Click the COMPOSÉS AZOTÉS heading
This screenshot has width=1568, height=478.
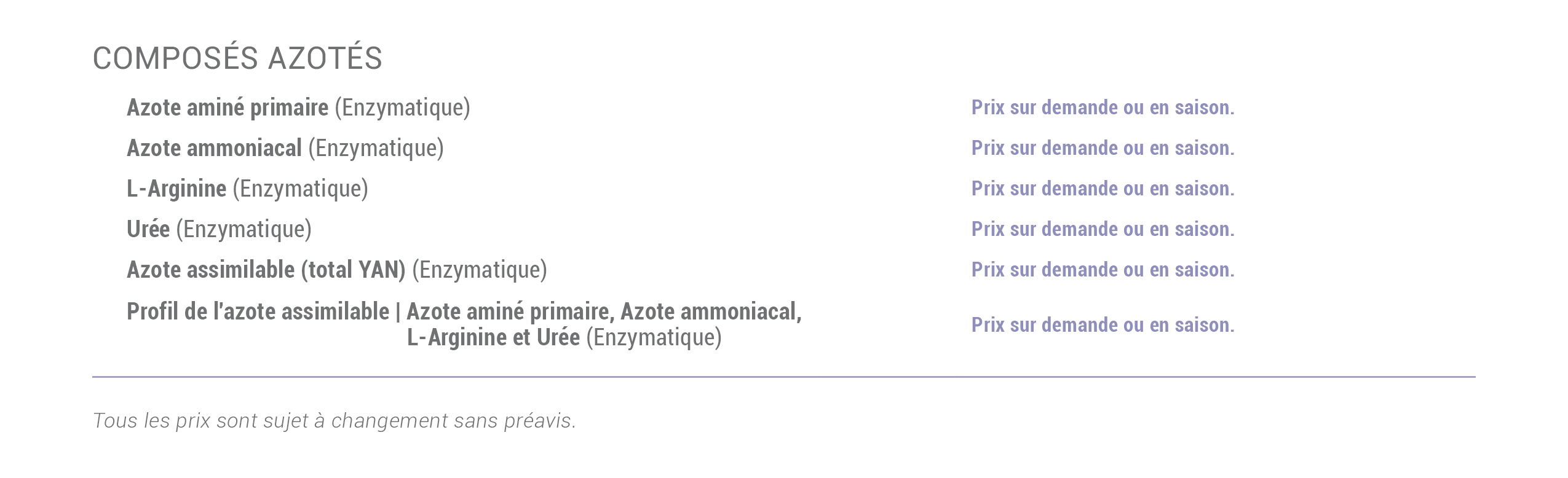pyautogui.click(x=237, y=58)
